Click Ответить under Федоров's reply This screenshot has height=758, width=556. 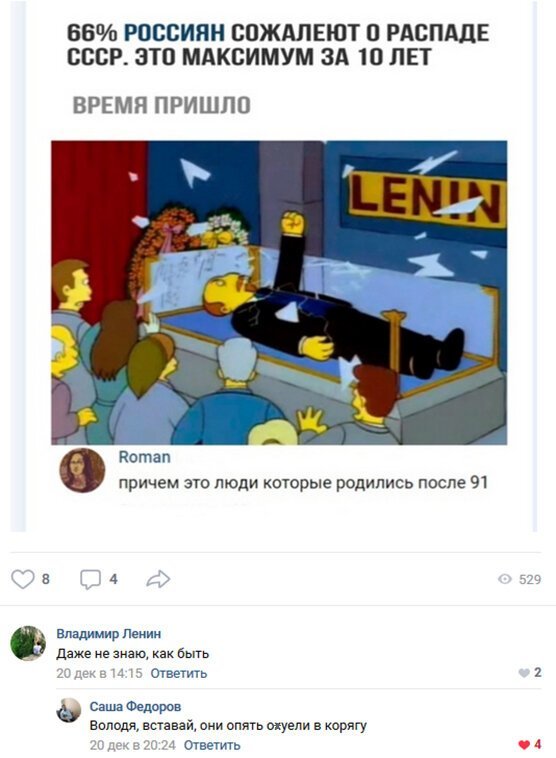(x=212, y=745)
